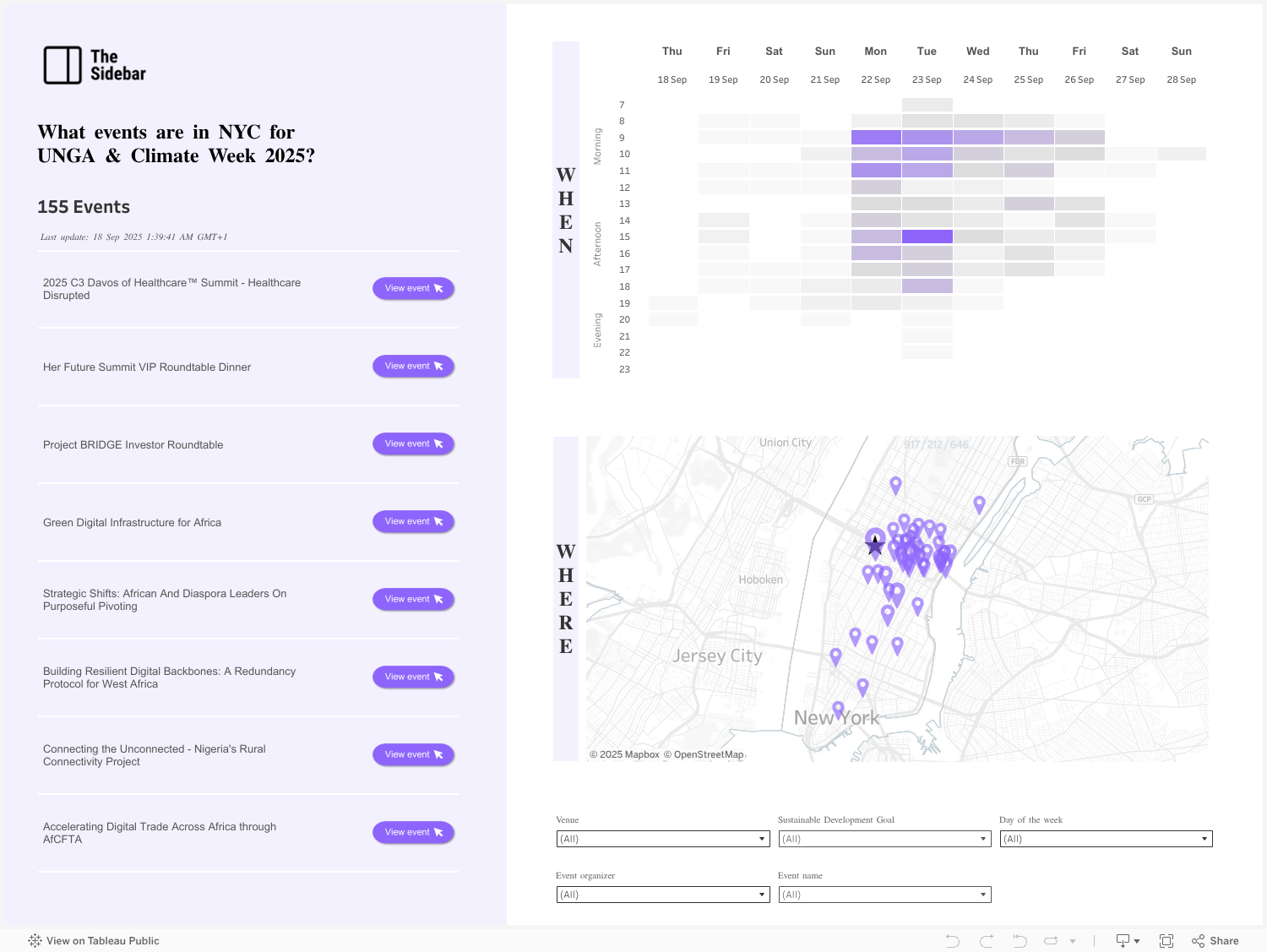Image resolution: width=1267 pixels, height=952 pixels.
Task: View event for Accelerating Digital Trade AfCFTA
Action: pos(414,832)
